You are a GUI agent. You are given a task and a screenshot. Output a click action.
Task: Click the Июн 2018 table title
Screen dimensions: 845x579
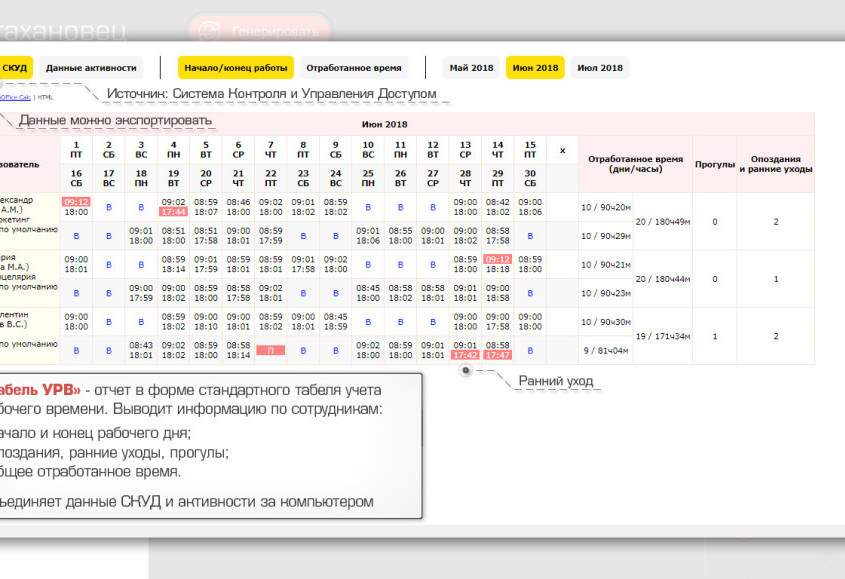tap(384, 125)
